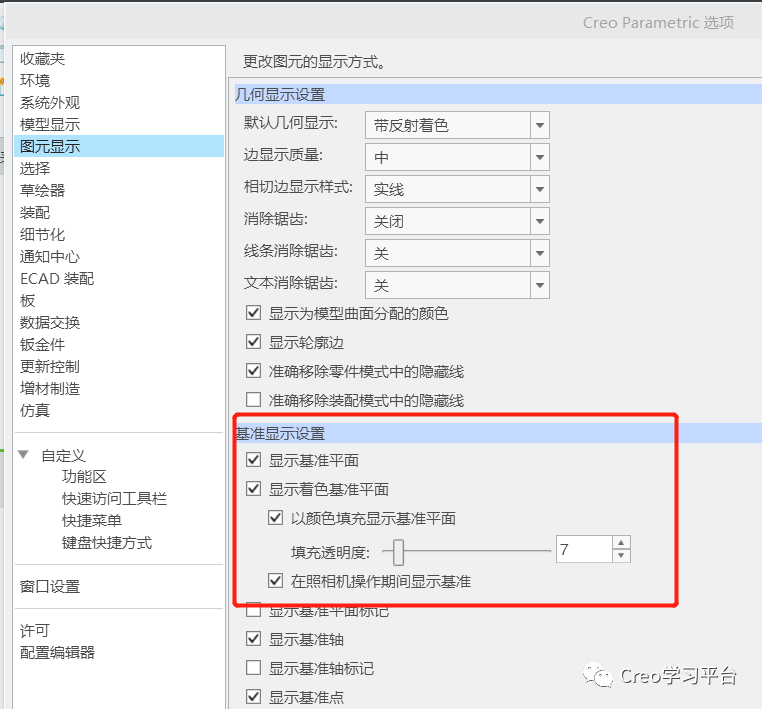
Task: Collapse the 自定义 tree node
Action: [23, 454]
